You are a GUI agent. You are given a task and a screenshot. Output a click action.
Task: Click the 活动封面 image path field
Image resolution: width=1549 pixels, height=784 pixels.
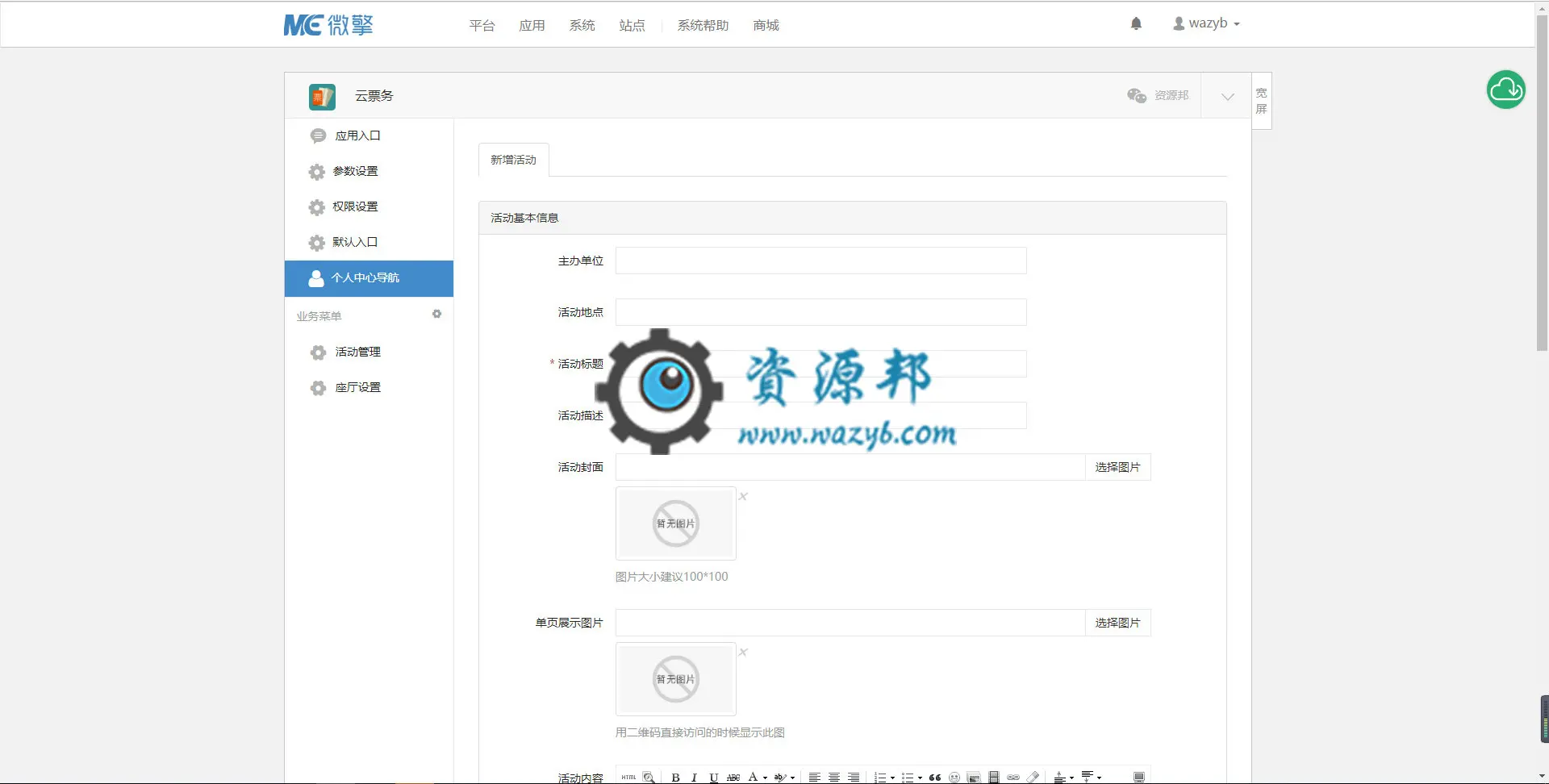850,467
